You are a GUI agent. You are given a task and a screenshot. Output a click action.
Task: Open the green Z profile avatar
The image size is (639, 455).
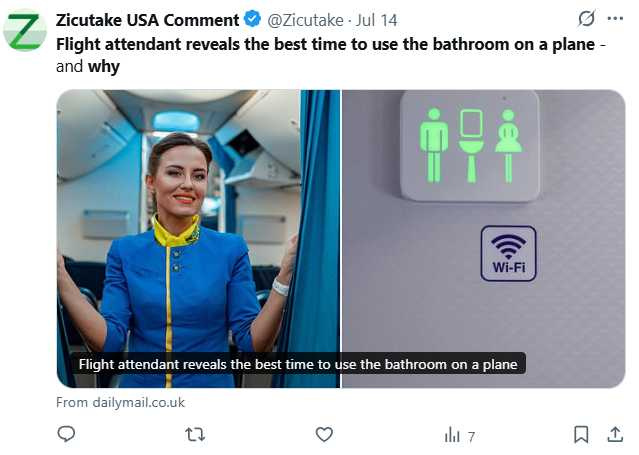tap(25, 31)
